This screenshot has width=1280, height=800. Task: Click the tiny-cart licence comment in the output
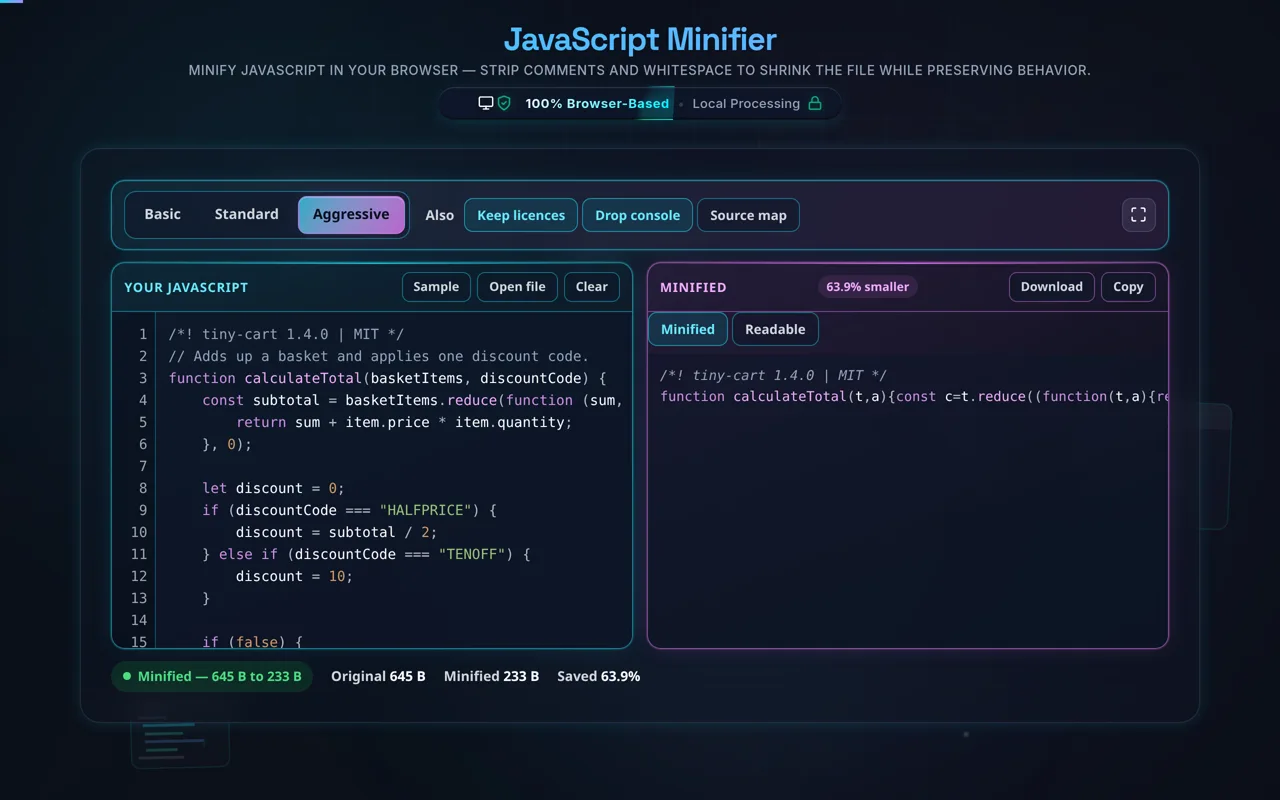point(773,375)
